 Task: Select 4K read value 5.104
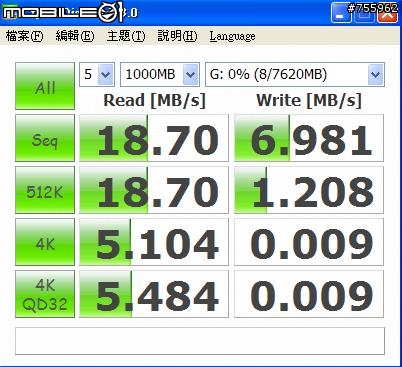154,242
